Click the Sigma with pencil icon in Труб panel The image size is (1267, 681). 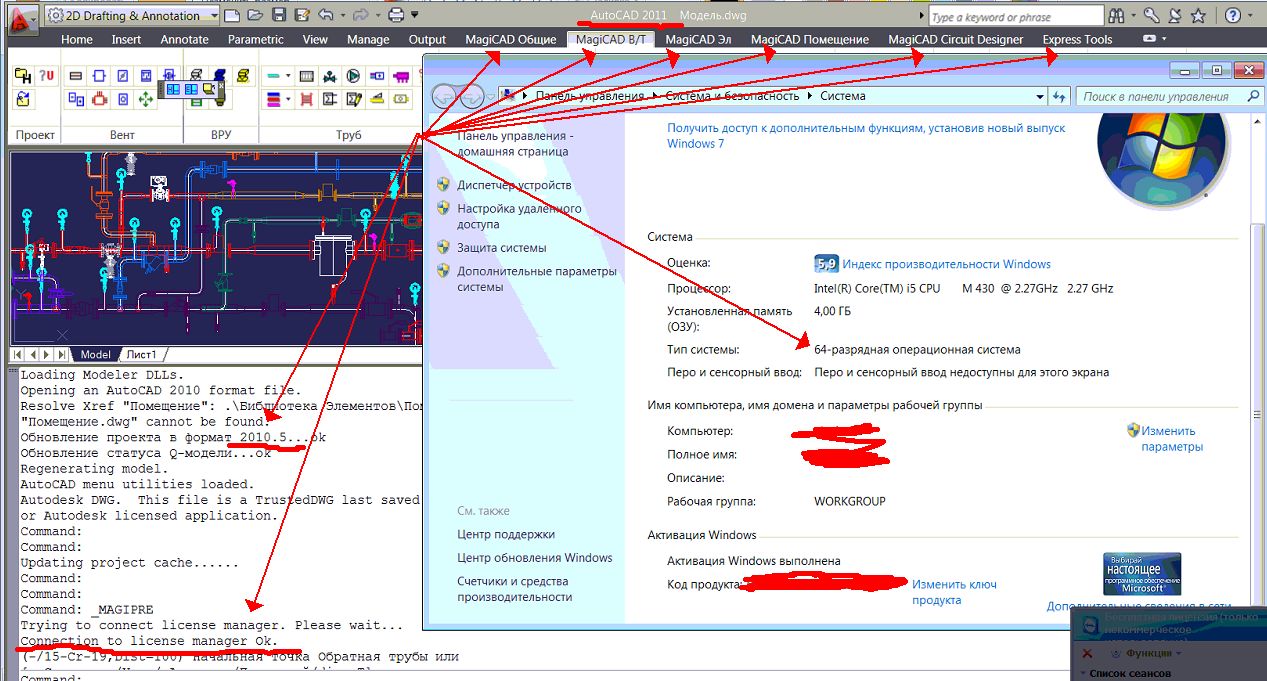[353, 99]
